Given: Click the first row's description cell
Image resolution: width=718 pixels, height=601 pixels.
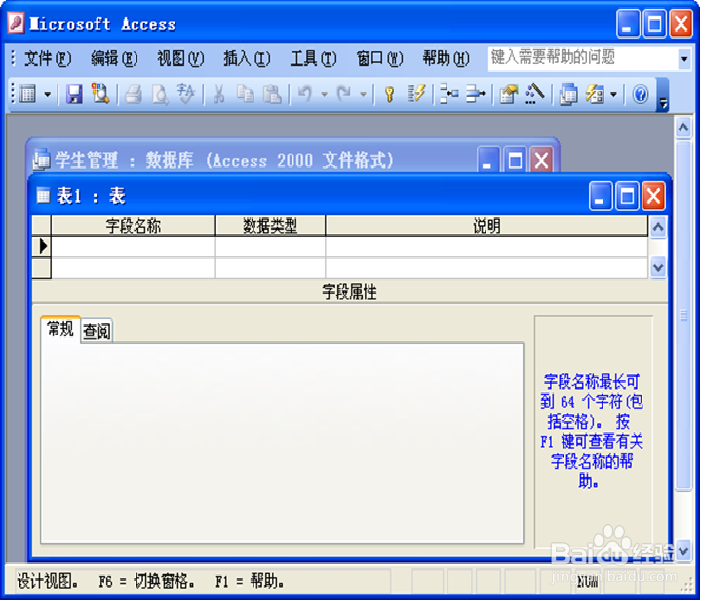Looking at the screenshot, I should (x=487, y=246).
